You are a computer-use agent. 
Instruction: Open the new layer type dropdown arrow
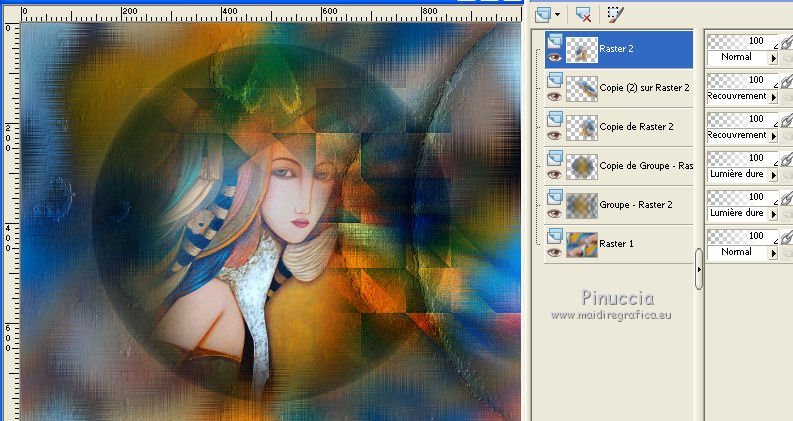tap(557, 15)
